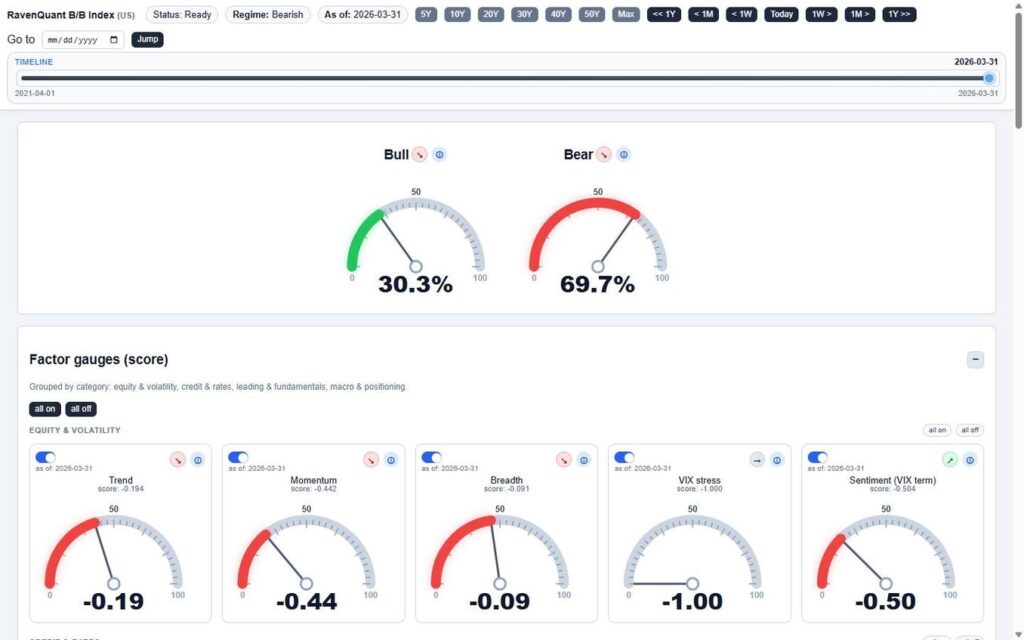Viewport: 1024px width, 640px height.
Task: Select the 5Y range tab
Action: tap(426, 14)
